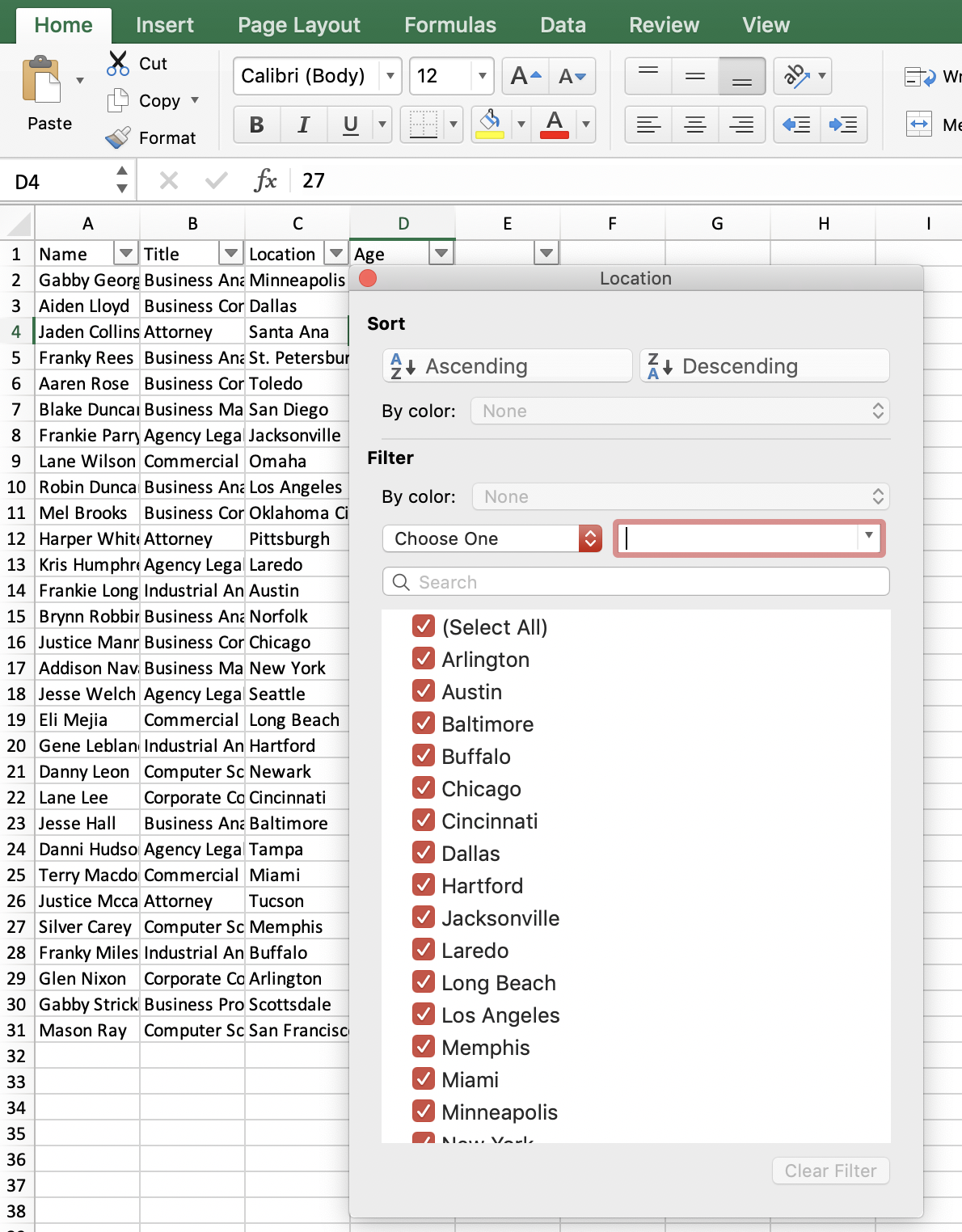Uncheck the Chicago location filter
962x1232 pixels.
[424, 787]
